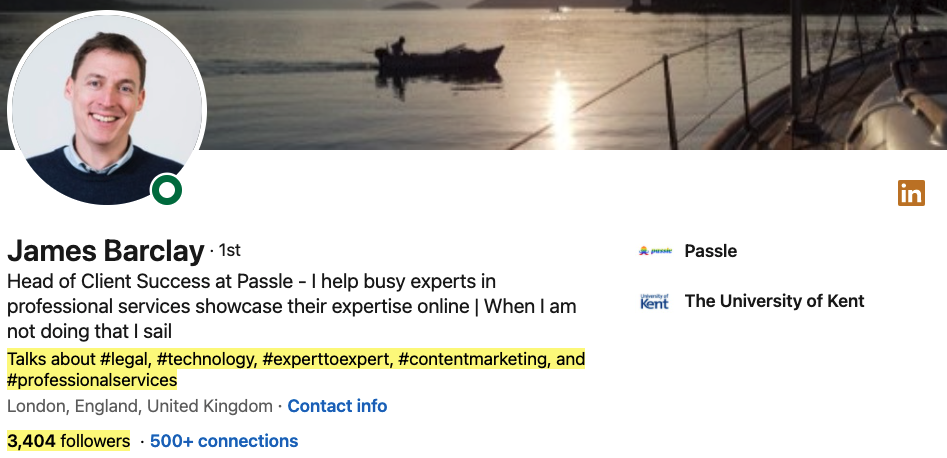Click the green online status indicator
This screenshot has width=947, height=458.
(x=166, y=189)
